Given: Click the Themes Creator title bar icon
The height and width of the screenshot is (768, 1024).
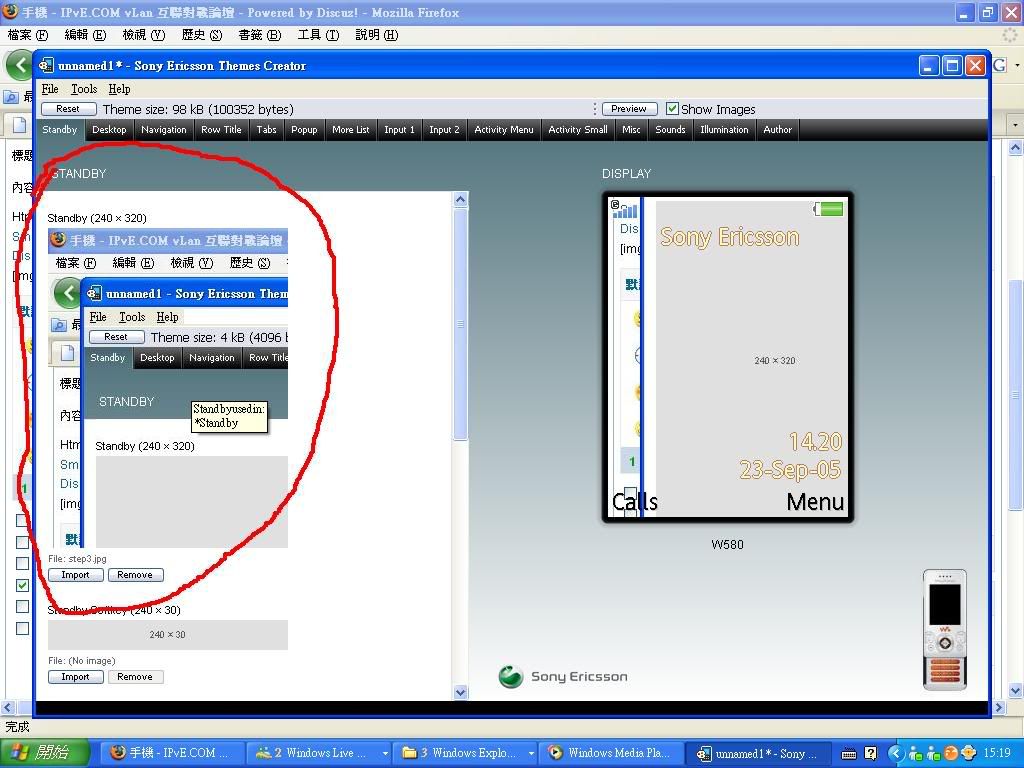Looking at the screenshot, I should 47,66.
